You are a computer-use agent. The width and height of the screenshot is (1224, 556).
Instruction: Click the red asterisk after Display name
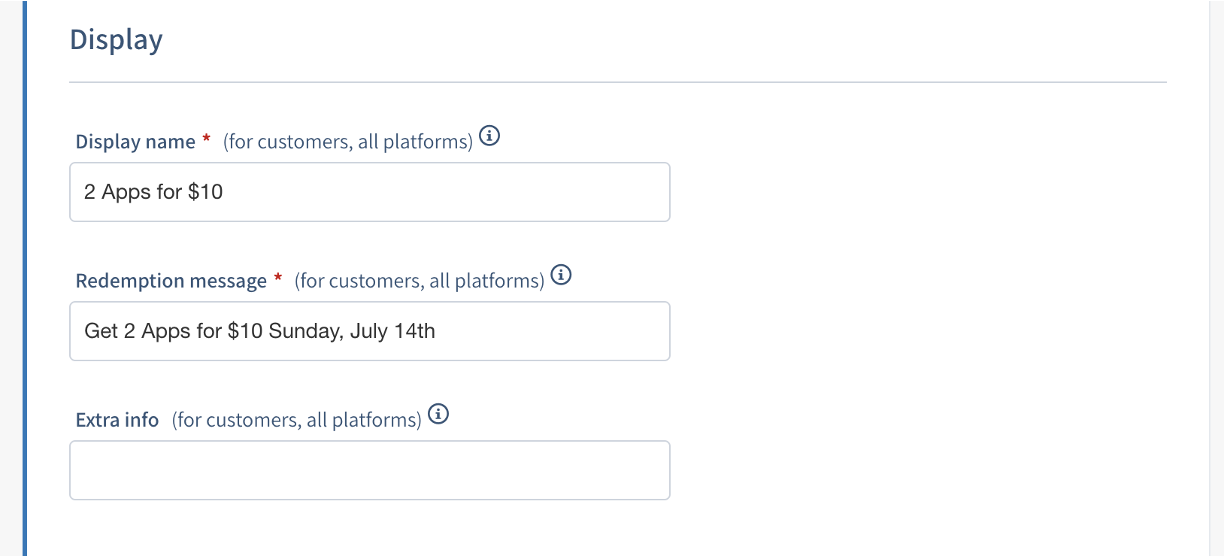click(x=207, y=141)
